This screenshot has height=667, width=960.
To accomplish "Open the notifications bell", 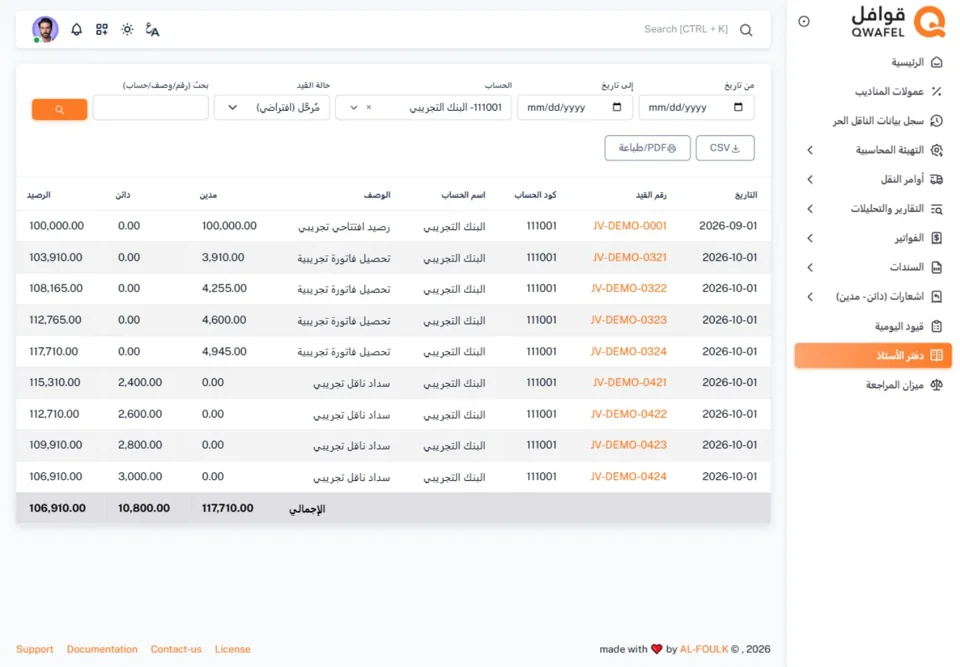I will coord(77,29).
